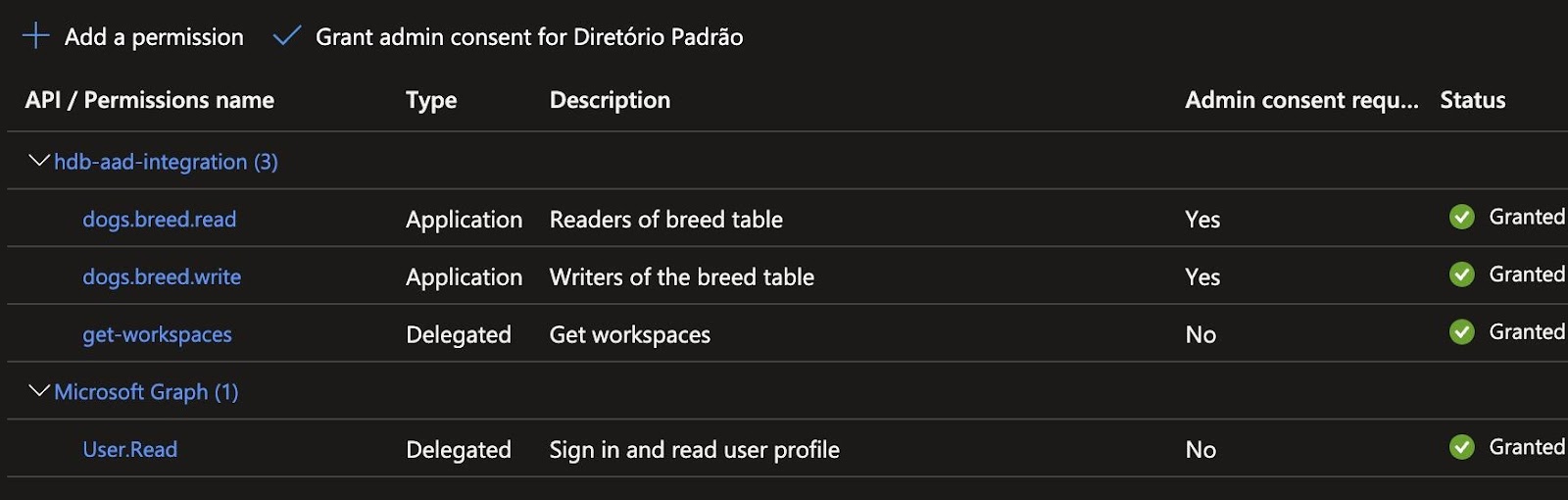1568x500 pixels.
Task: Grant admin consent for Diretório Padrão
Action: coord(528,37)
